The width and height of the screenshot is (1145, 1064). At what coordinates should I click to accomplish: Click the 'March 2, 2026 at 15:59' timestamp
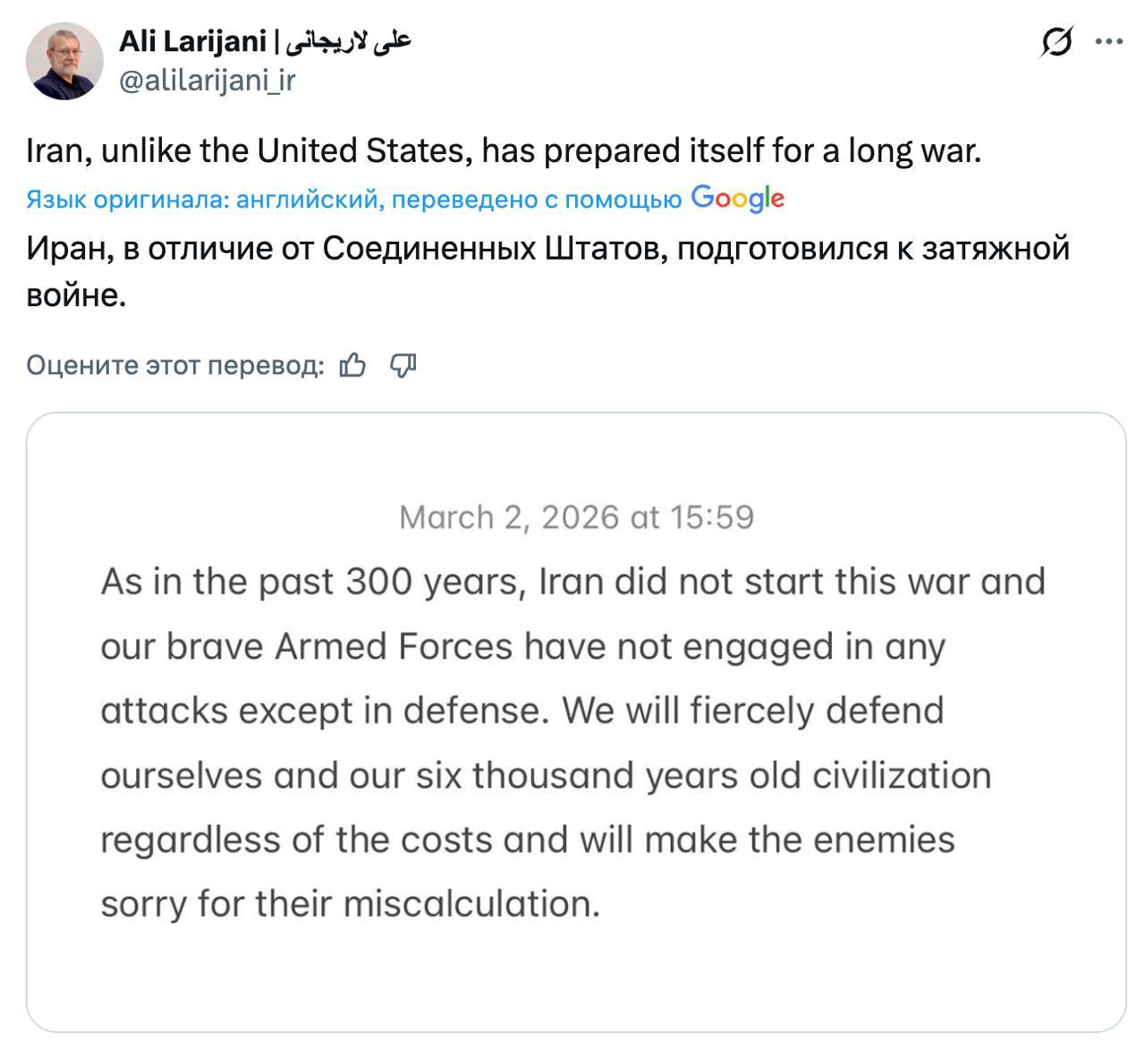pos(576,517)
